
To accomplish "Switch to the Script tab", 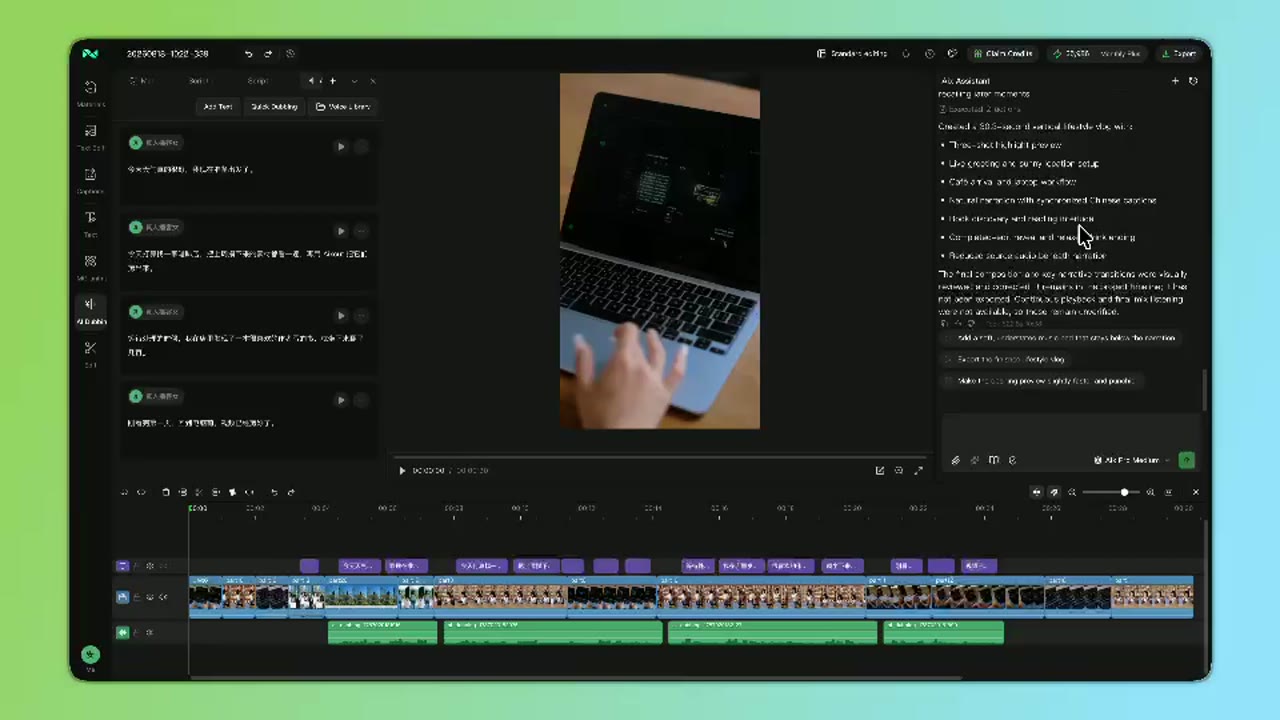I will coord(257,81).
